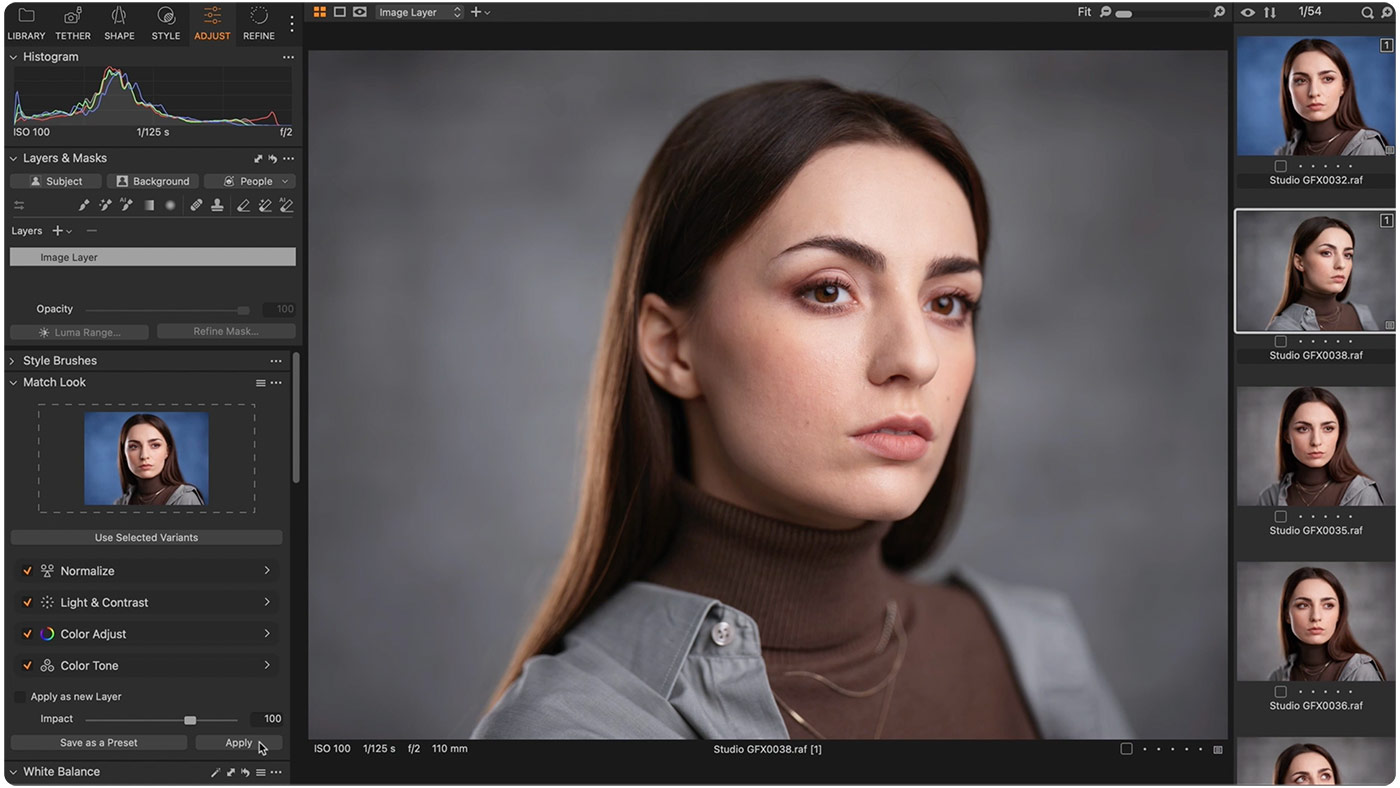Open Match Look presets list icon
This screenshot has width=1400, height=788.
pyautogui.click(x=261, y=383)
